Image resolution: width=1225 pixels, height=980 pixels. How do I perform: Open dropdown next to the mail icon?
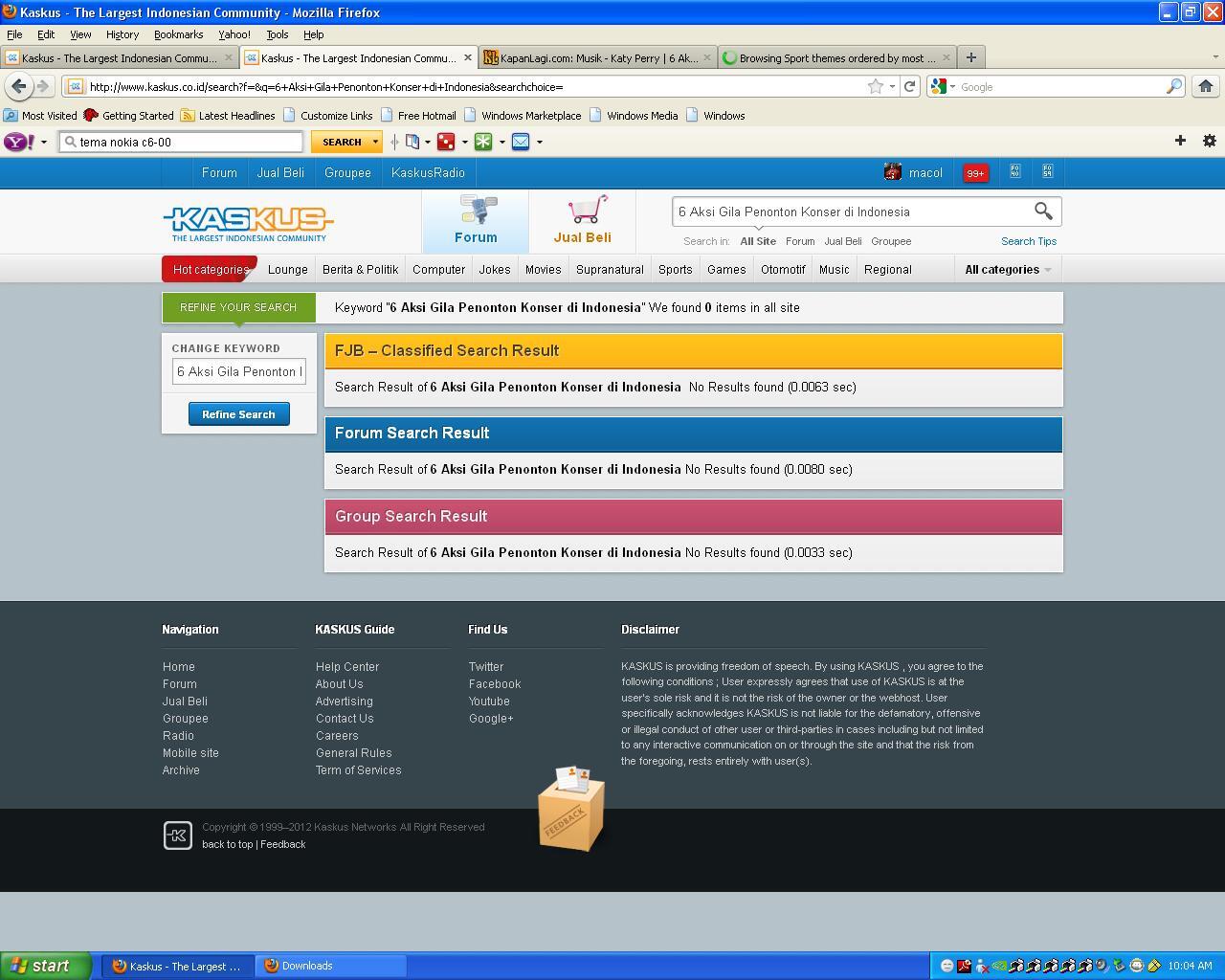539,142
